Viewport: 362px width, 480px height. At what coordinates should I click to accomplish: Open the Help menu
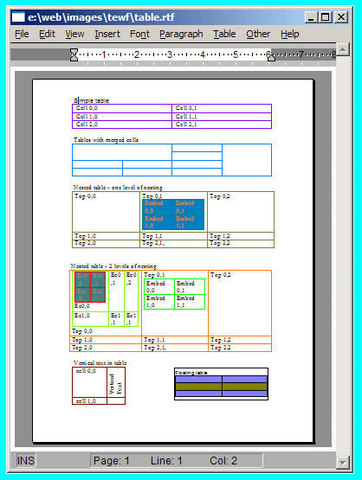pos(290,34)
